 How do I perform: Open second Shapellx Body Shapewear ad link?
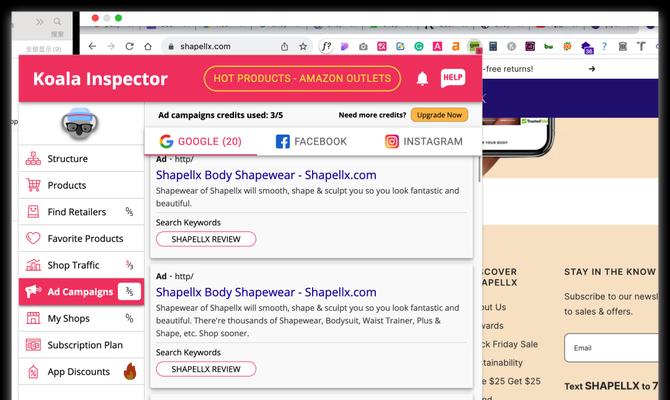point(266,292)
